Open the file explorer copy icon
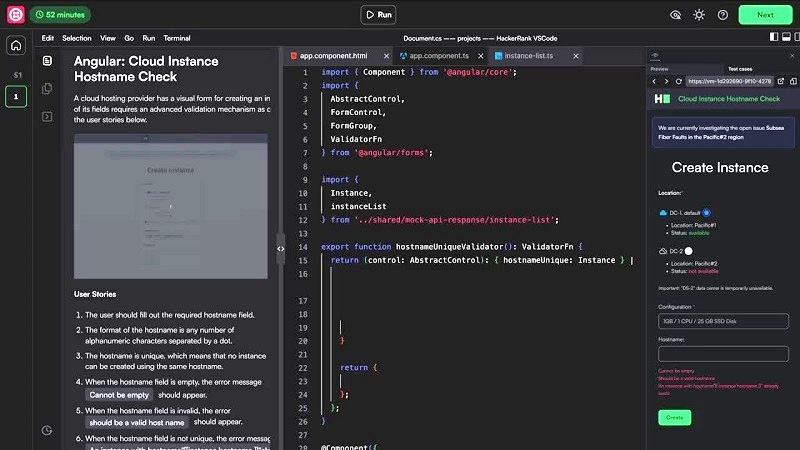The image size is (800, 450). (47, 89)
